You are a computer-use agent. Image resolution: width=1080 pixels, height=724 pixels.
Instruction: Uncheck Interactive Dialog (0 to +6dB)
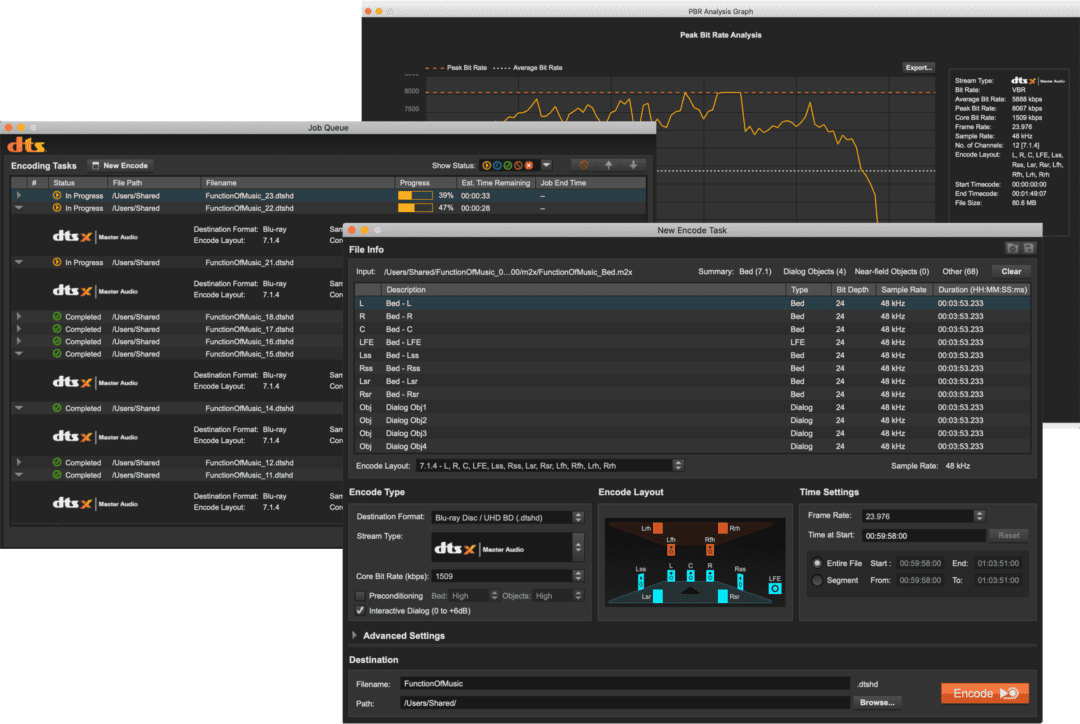360,610
